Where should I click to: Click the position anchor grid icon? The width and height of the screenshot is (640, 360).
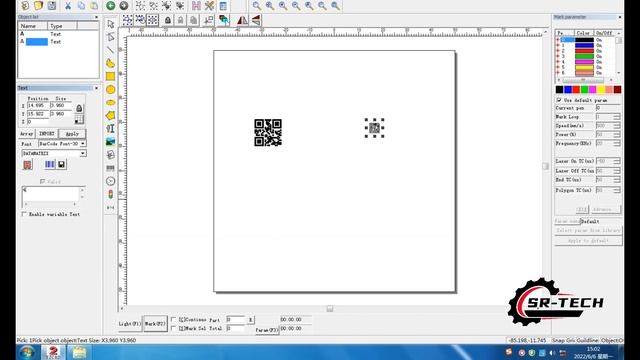[x=79, y=120]
